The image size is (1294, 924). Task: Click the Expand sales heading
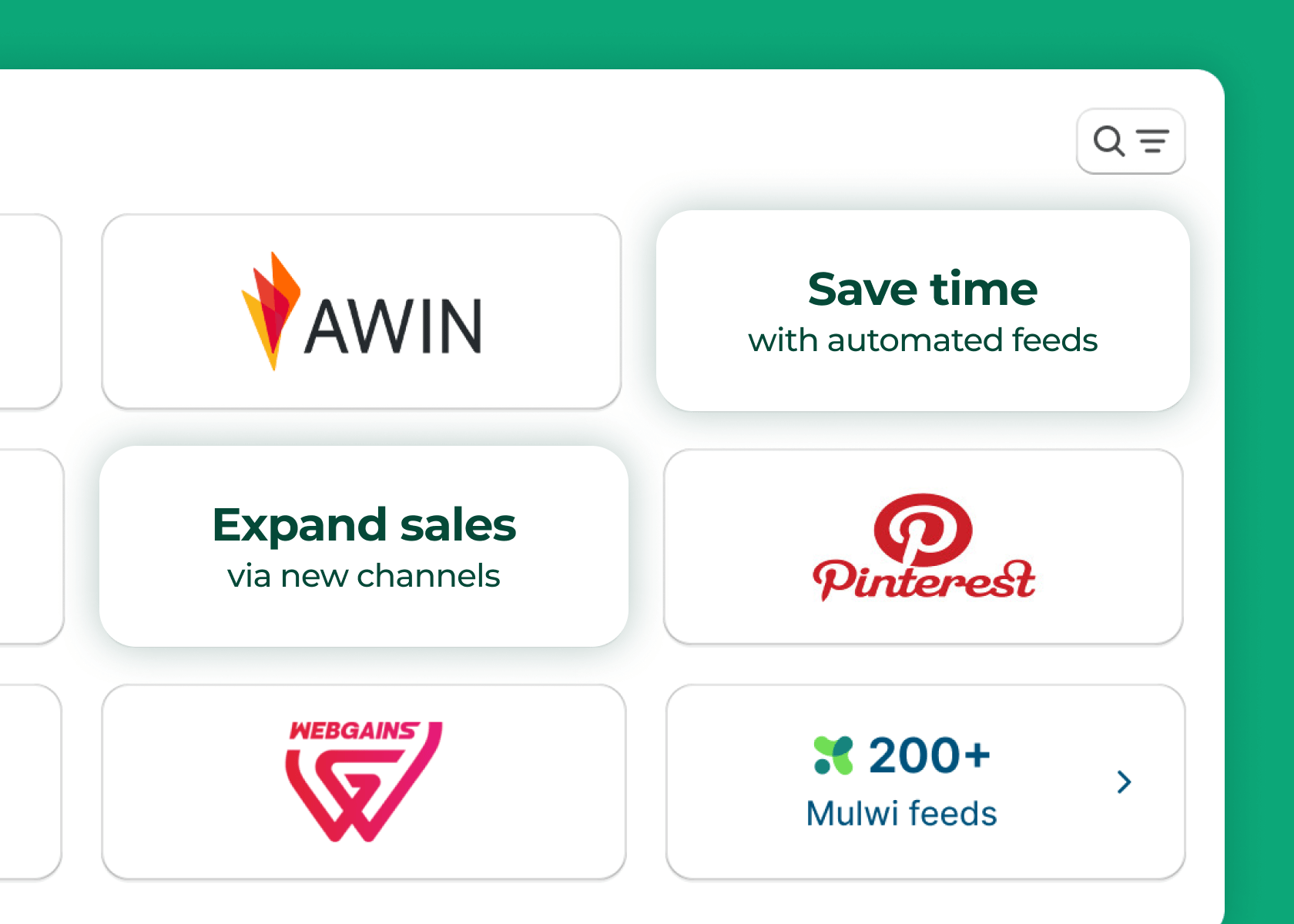364,525
